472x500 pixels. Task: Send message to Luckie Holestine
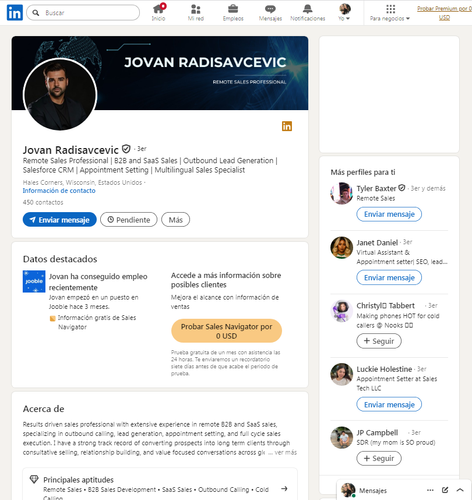click(x=389, y=404)
